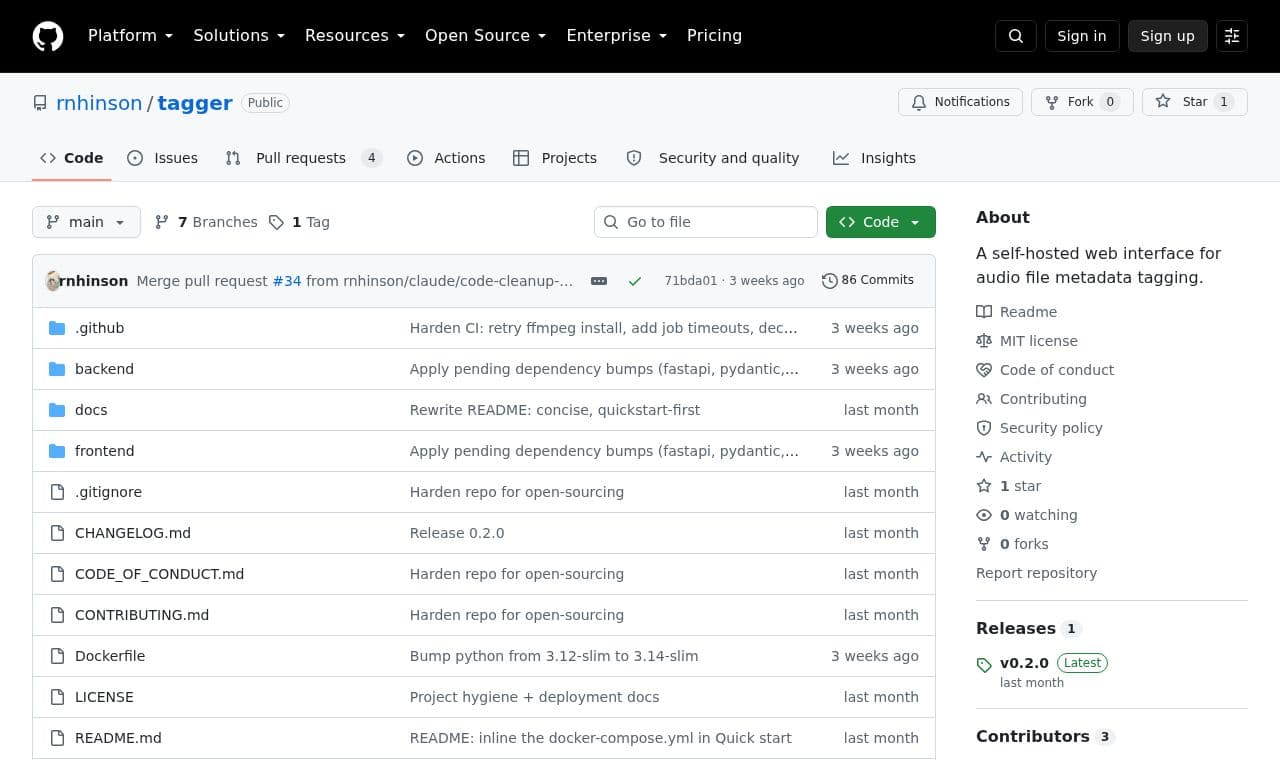Viewport: 1280px width, 760px height.
Task: Star the tagger repository
Action: point(1195,102)
